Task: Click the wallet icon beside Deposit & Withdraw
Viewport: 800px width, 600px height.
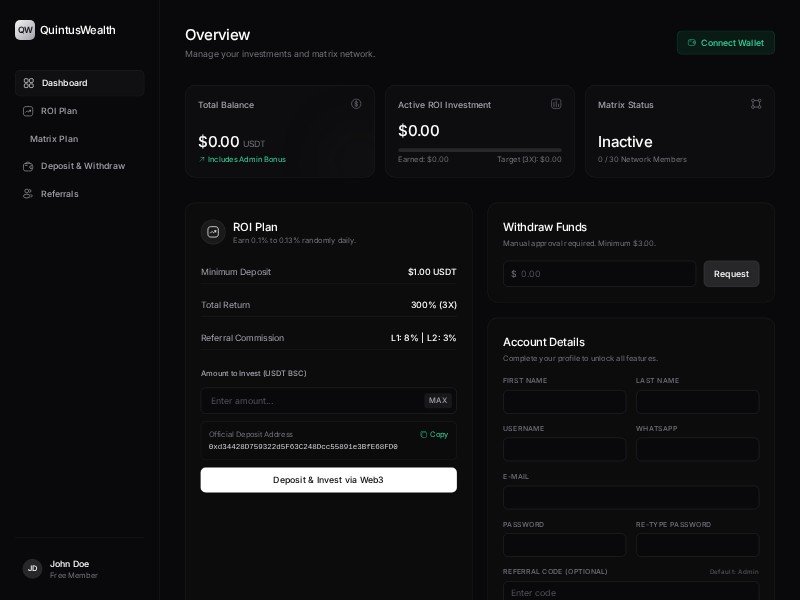Action: pyautogui.click(x=28, y=166)
